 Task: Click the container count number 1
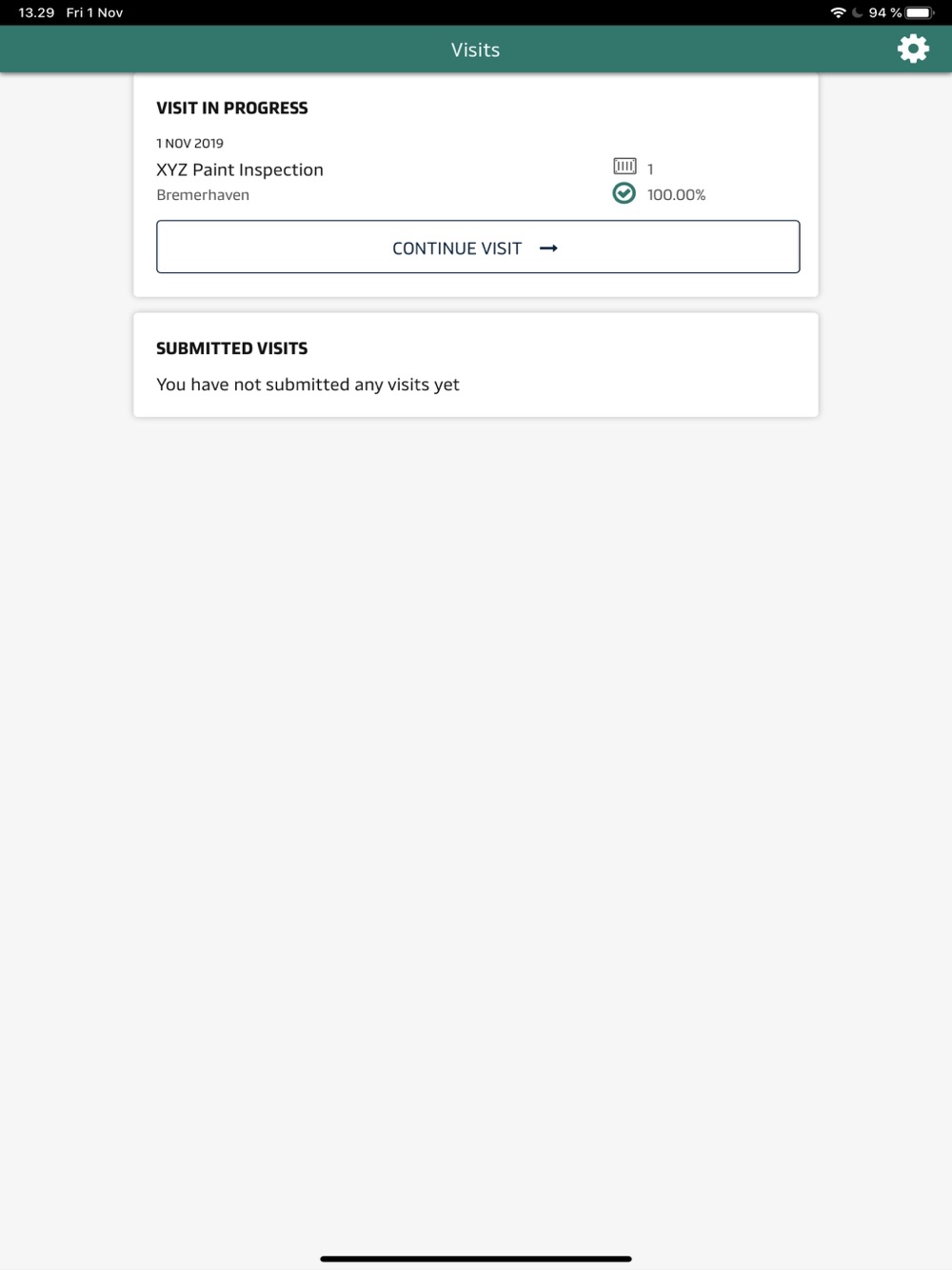point(650,169)
